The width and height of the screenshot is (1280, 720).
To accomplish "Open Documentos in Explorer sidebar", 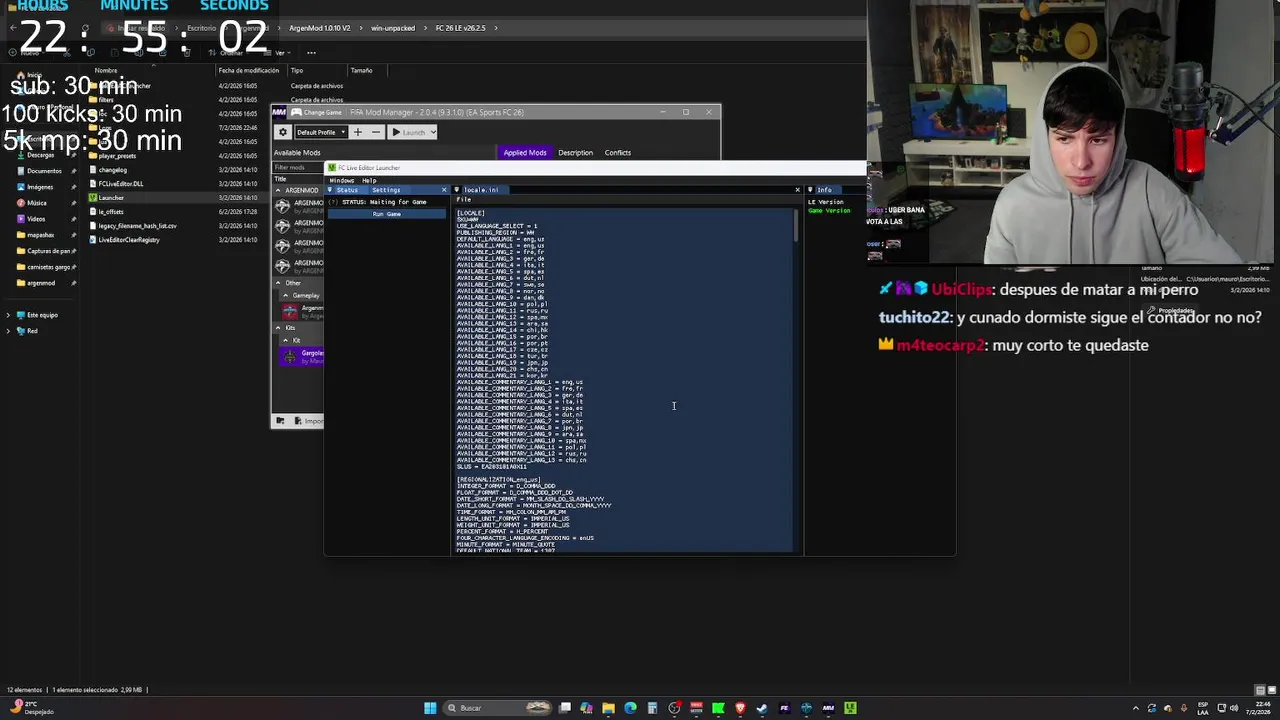I will (x=43, y=171).
